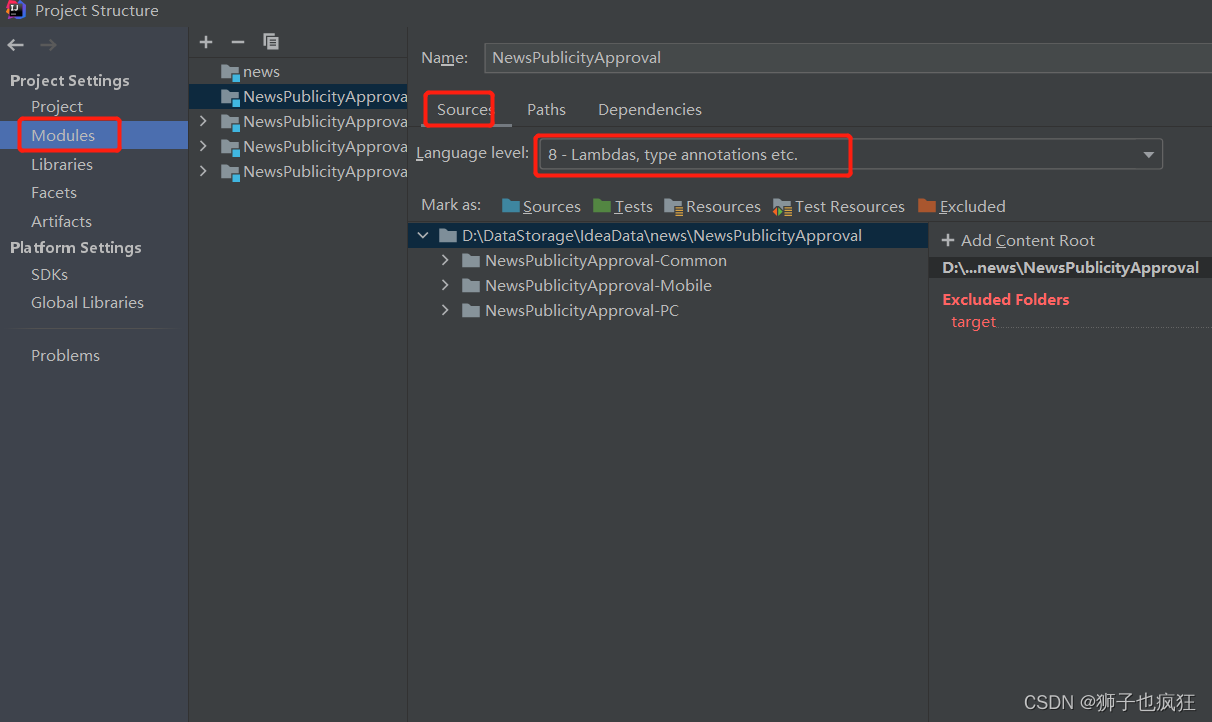Switch to the Paths tab
The width and height of the screenshot is (1212, 722).
(x=546, y=110)
